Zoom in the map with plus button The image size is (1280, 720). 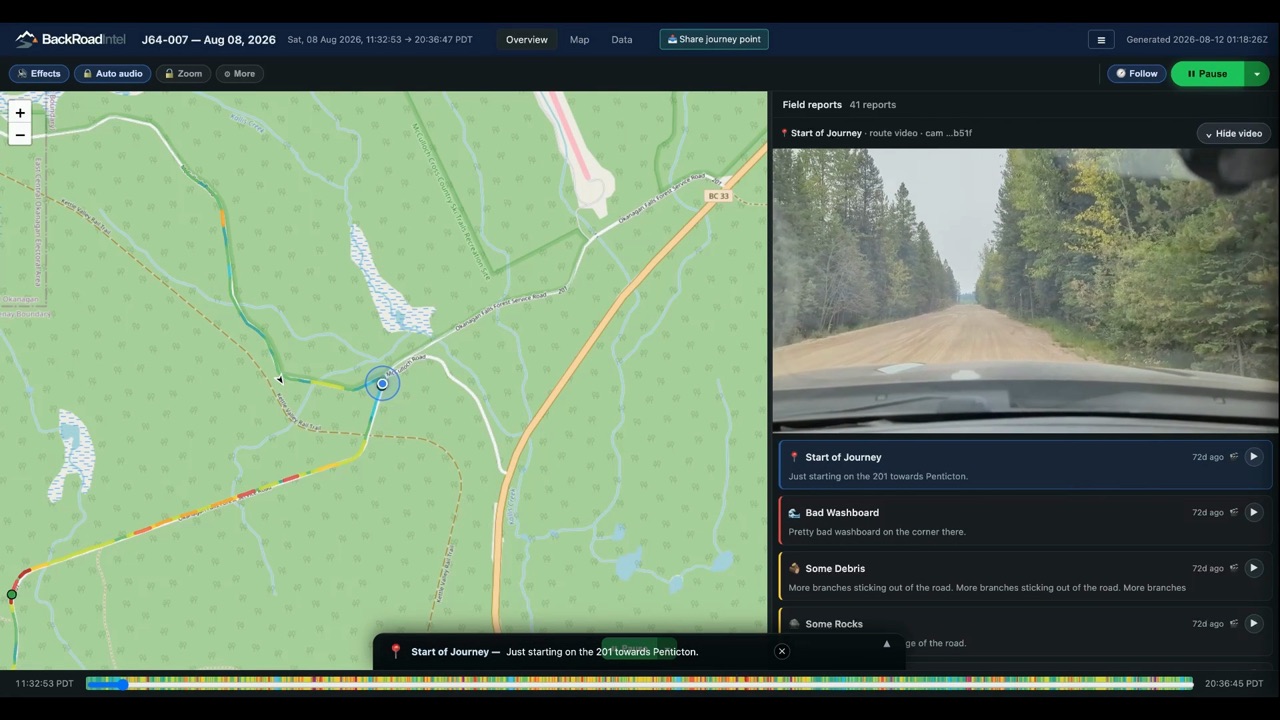[20, 113]
